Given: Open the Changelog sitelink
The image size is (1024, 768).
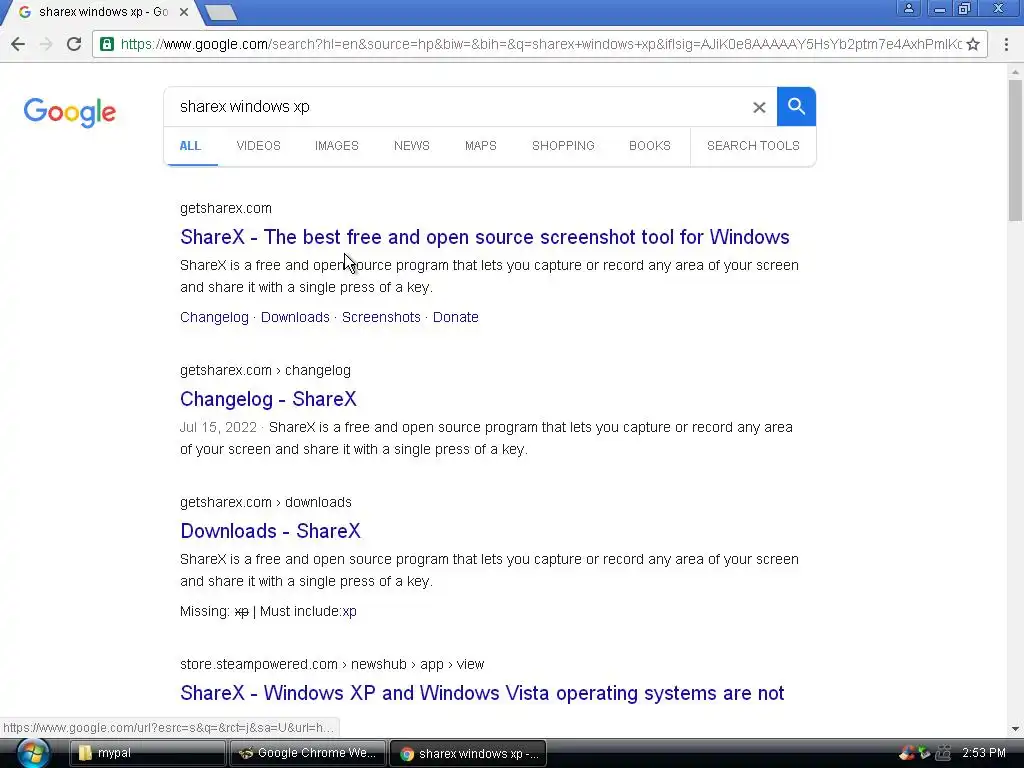Looking at the screenshot, I should click(214, 317).
